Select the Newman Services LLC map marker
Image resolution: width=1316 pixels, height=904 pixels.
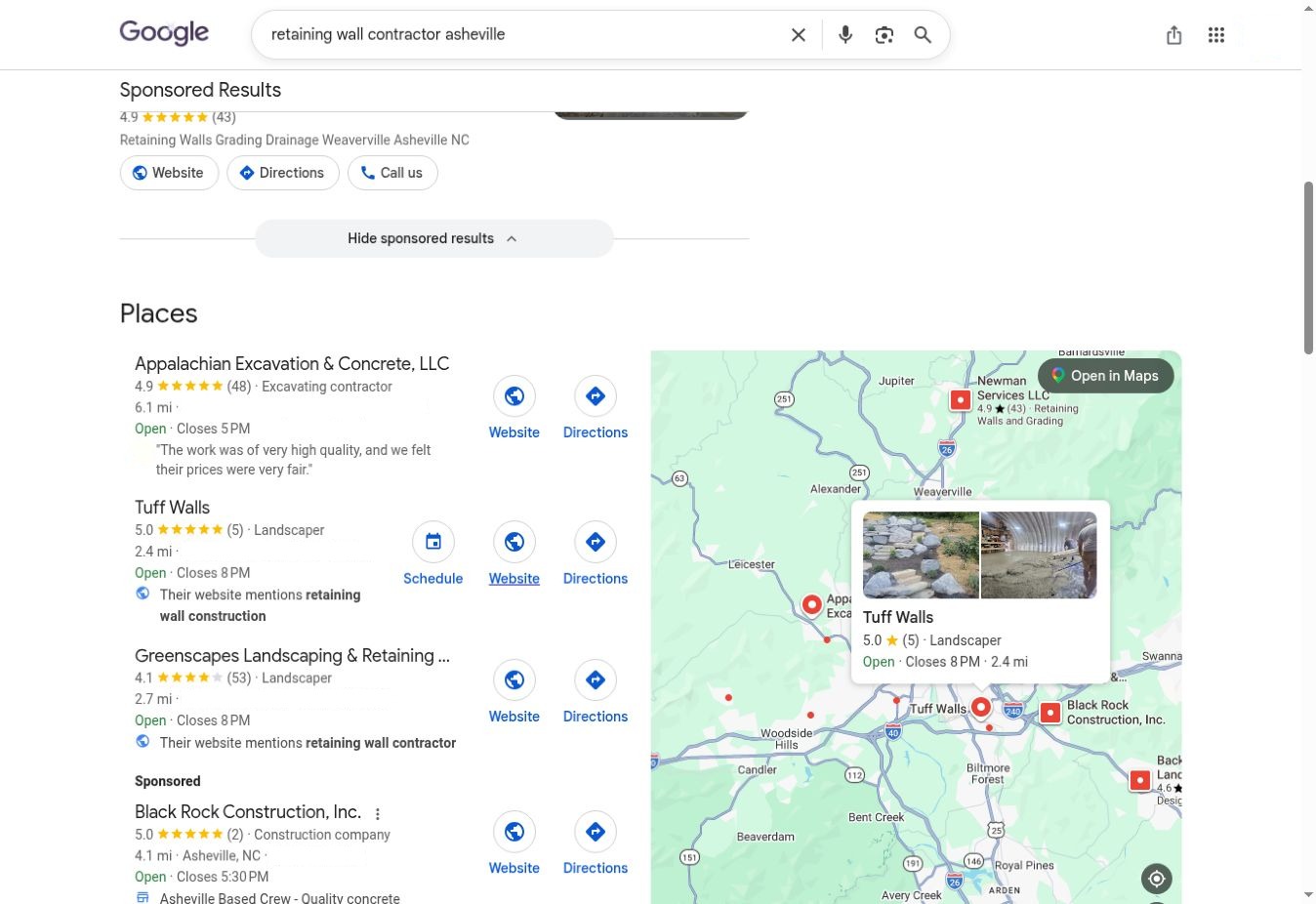coord(961,399)
